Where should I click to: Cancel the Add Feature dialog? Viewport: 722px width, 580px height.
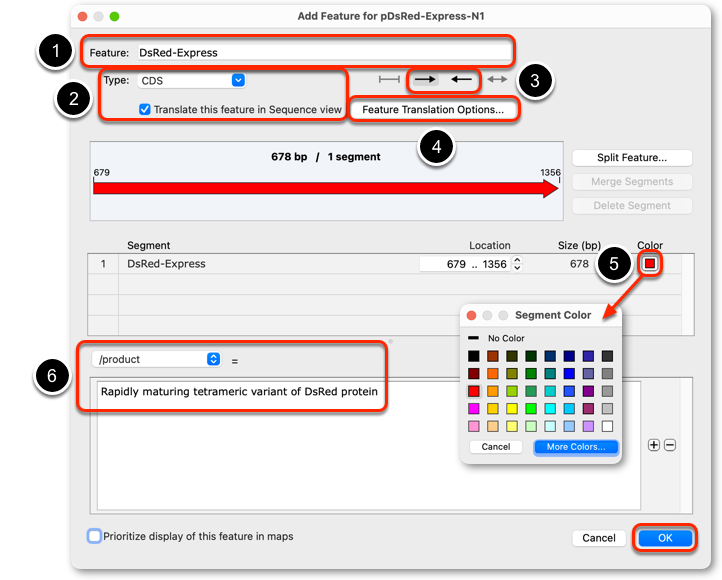(x=599, y=538)
